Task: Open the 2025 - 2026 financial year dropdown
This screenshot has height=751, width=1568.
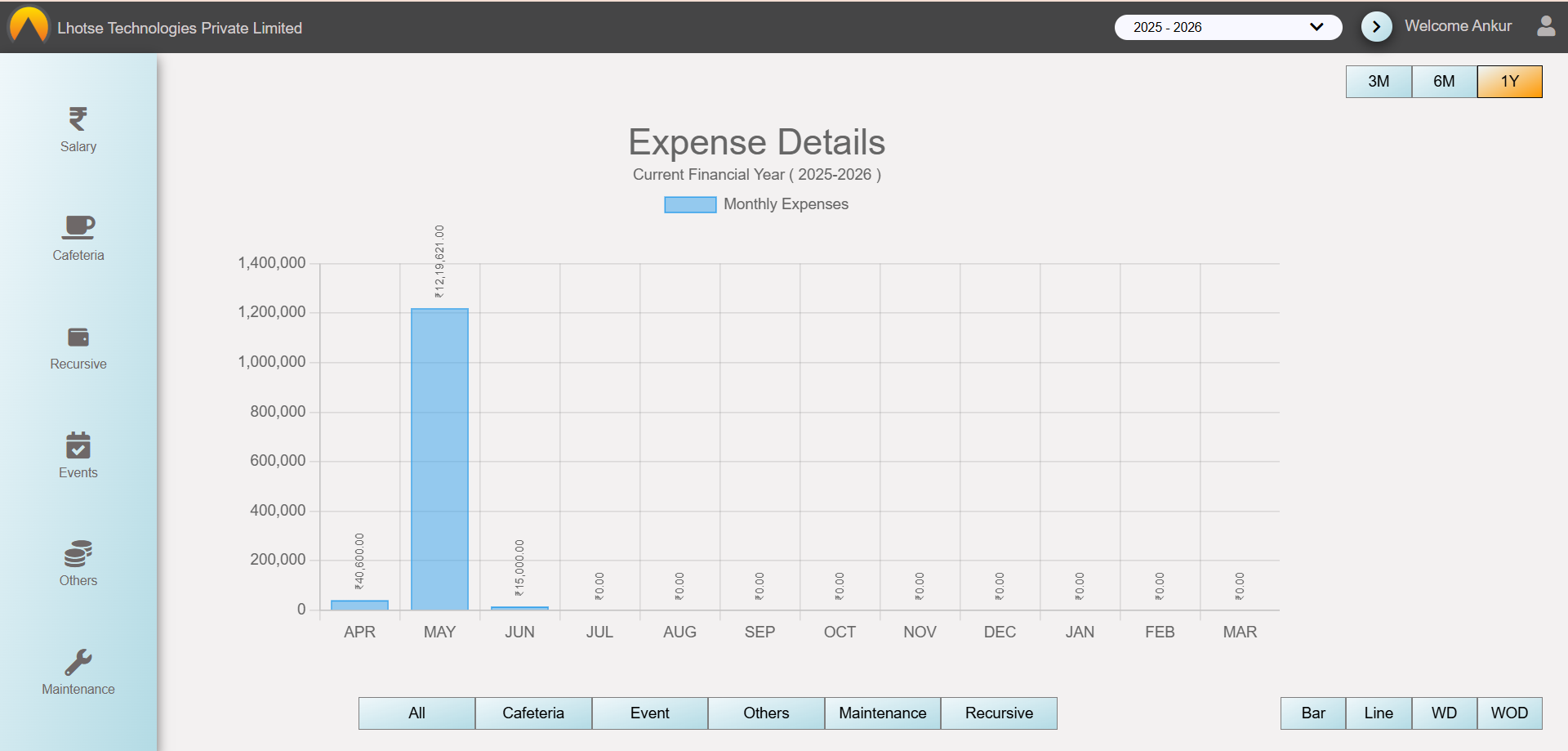Action: (x=1228, y=27)
